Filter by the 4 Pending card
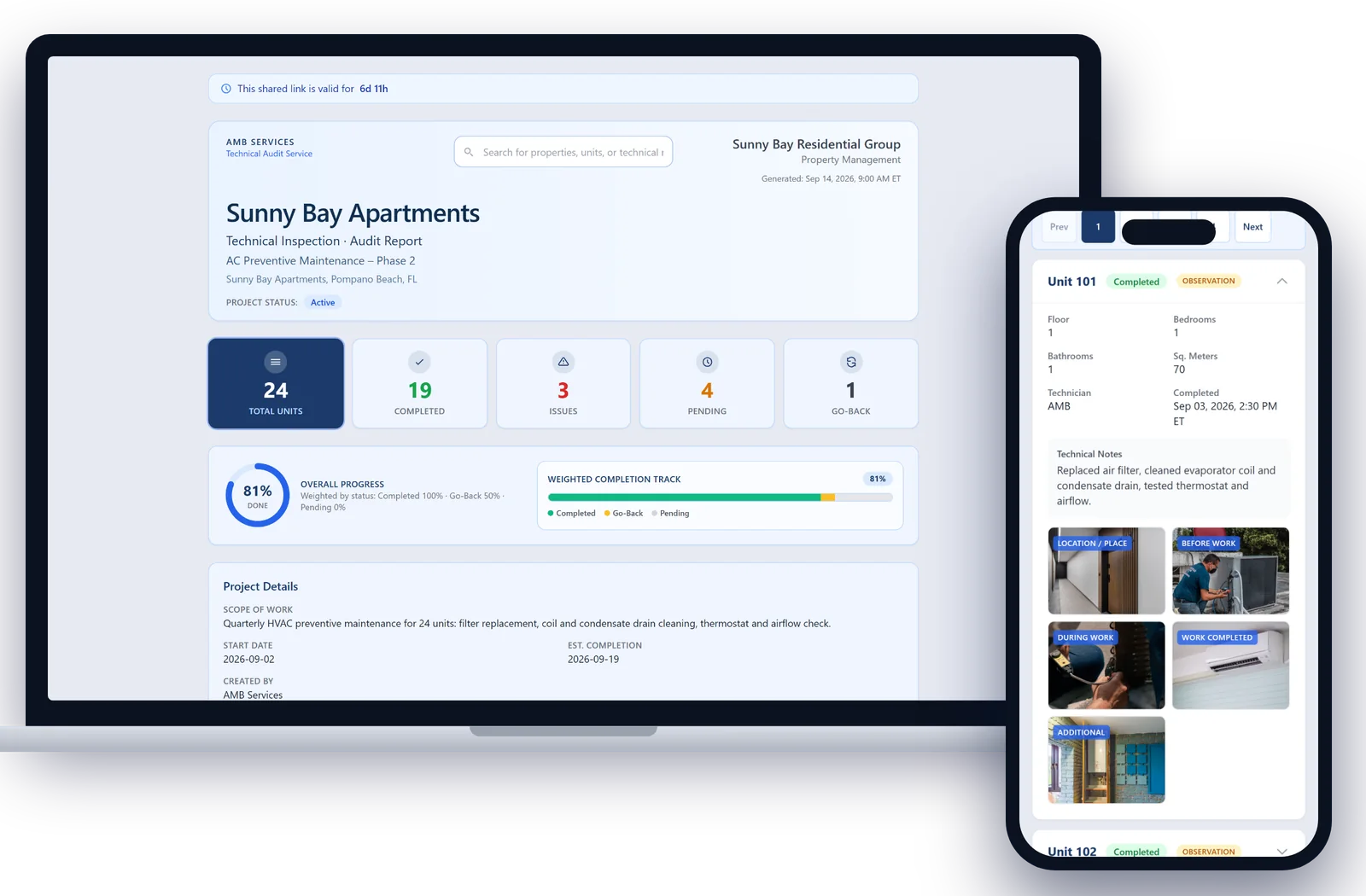 707,383
